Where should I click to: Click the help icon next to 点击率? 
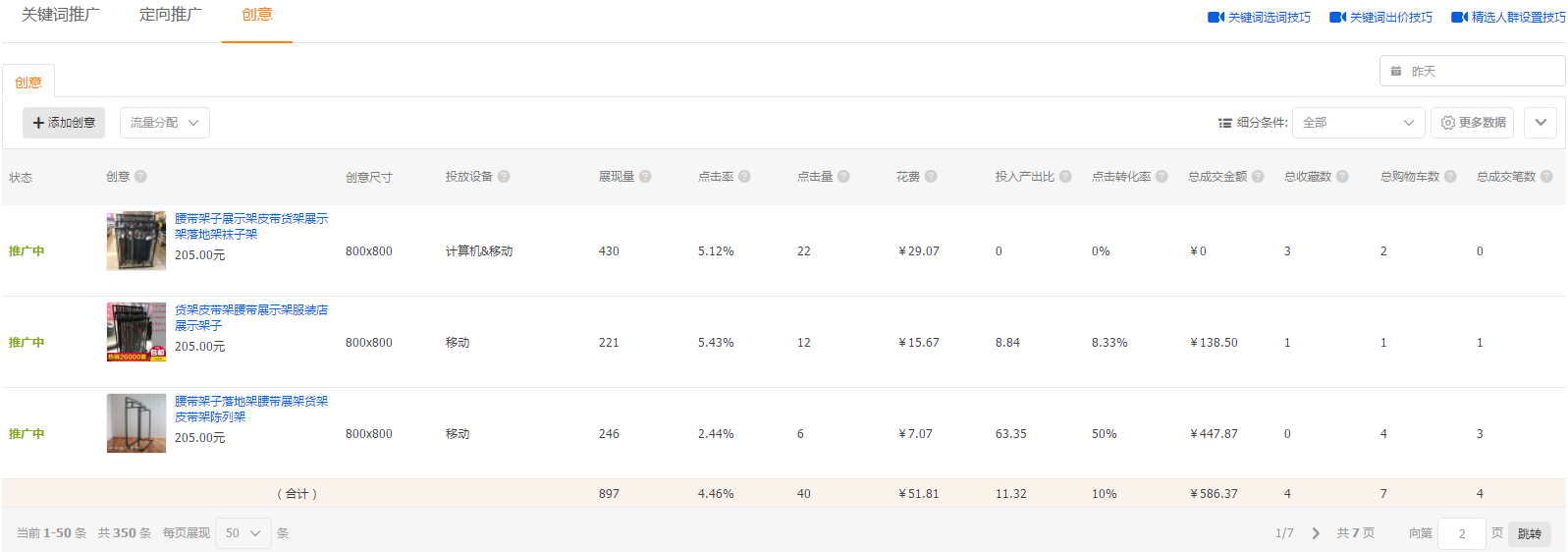point(744,177)
